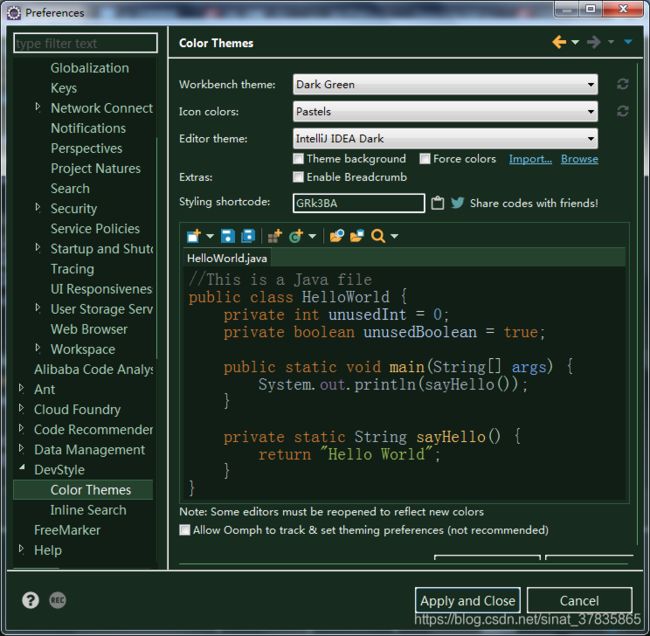This screenshot has width=650, height=636.
Task: Click the Styling shortcode input field
Action: (x=359, y=203)
